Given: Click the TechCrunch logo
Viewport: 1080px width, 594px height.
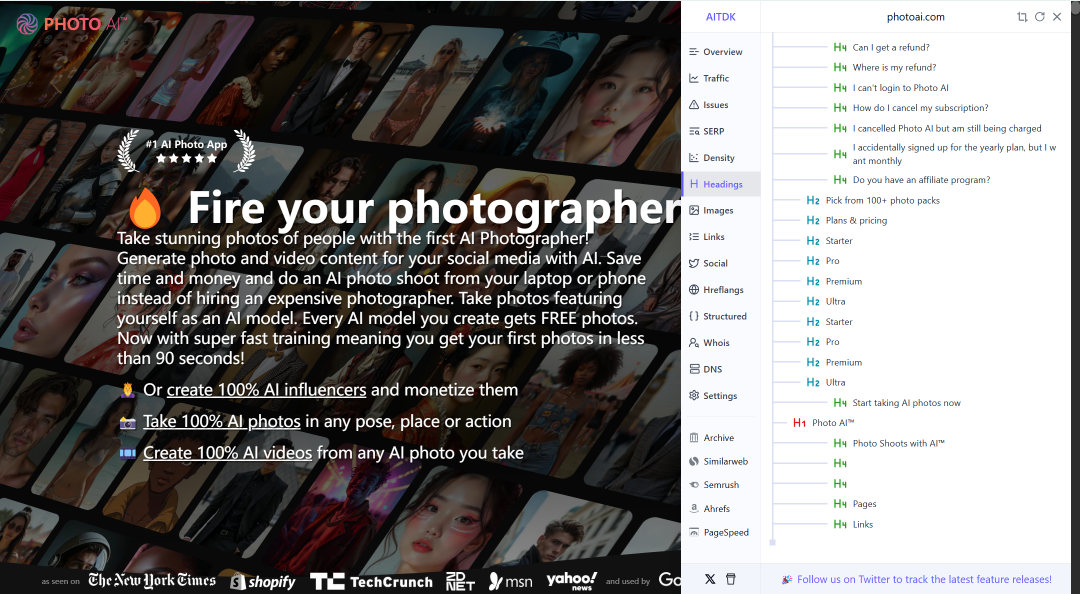Looking at the screenshot, I should (x=371, y=582).
